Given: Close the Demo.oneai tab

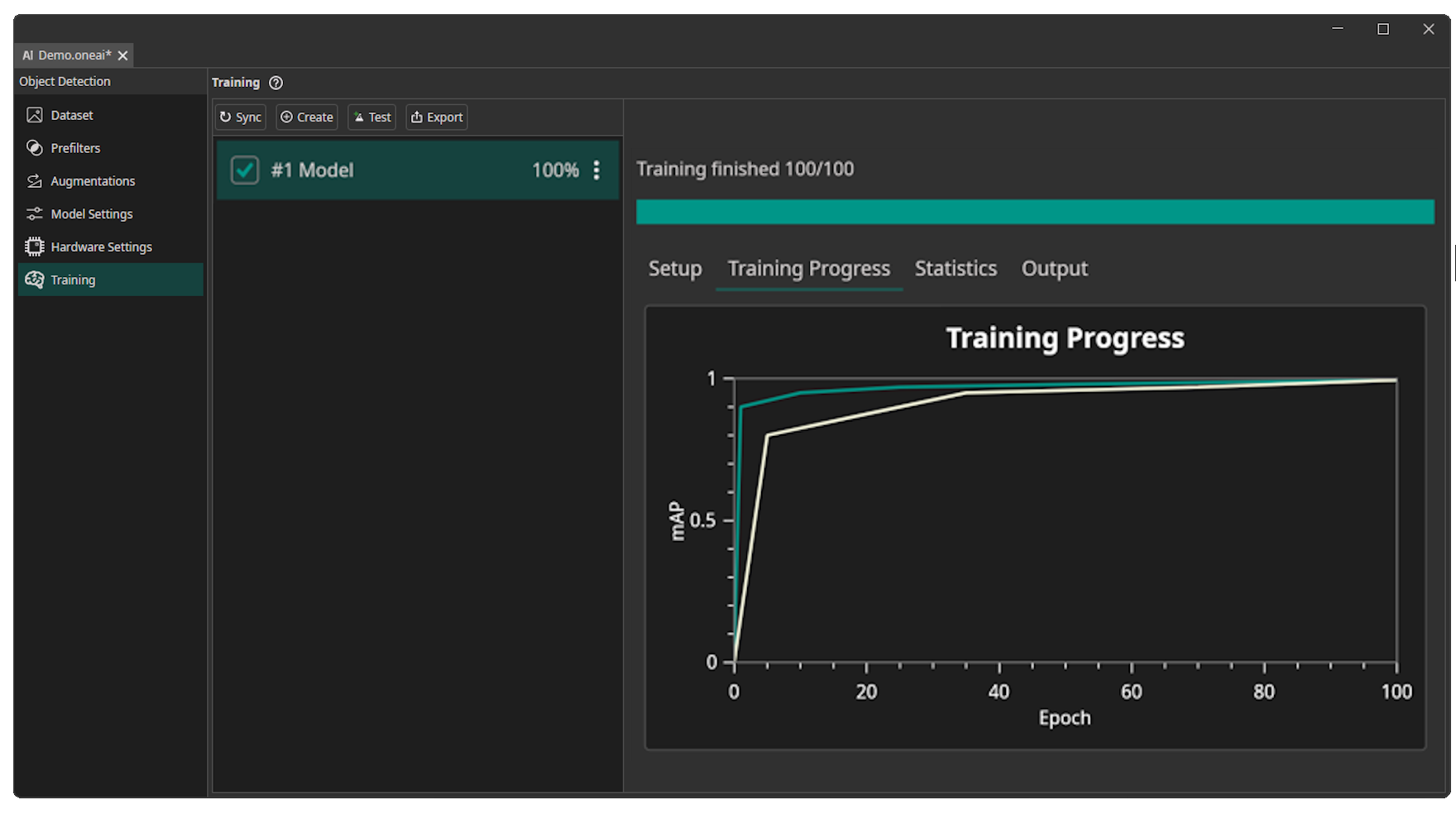Looking at the screenshot, I should (123, 55).
